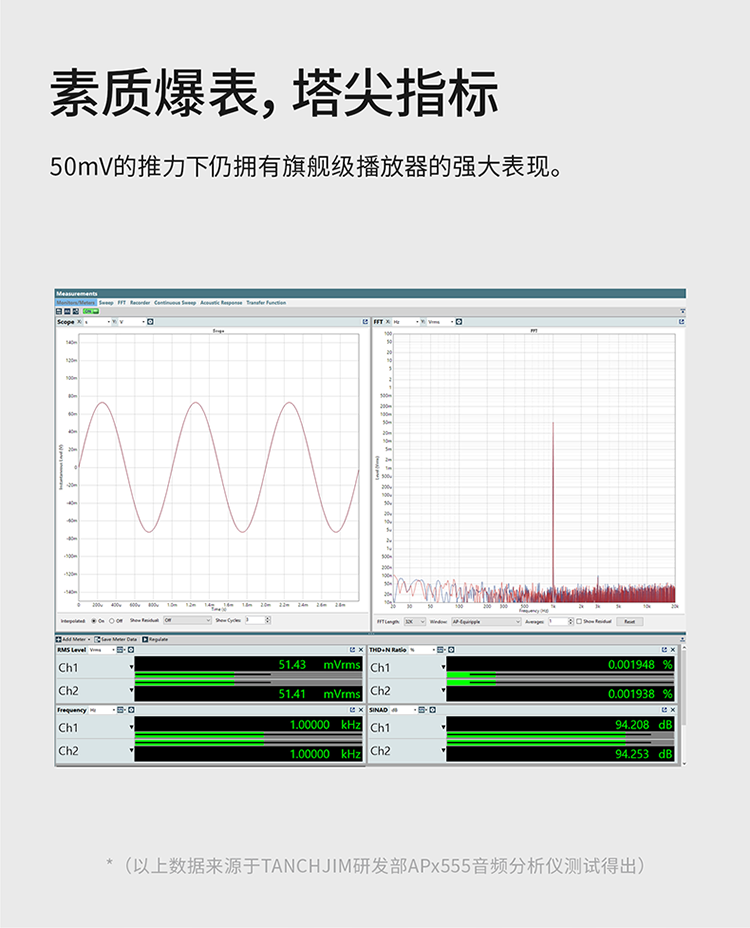
Task: Pop out the SINAD meter
Action: 664,710
